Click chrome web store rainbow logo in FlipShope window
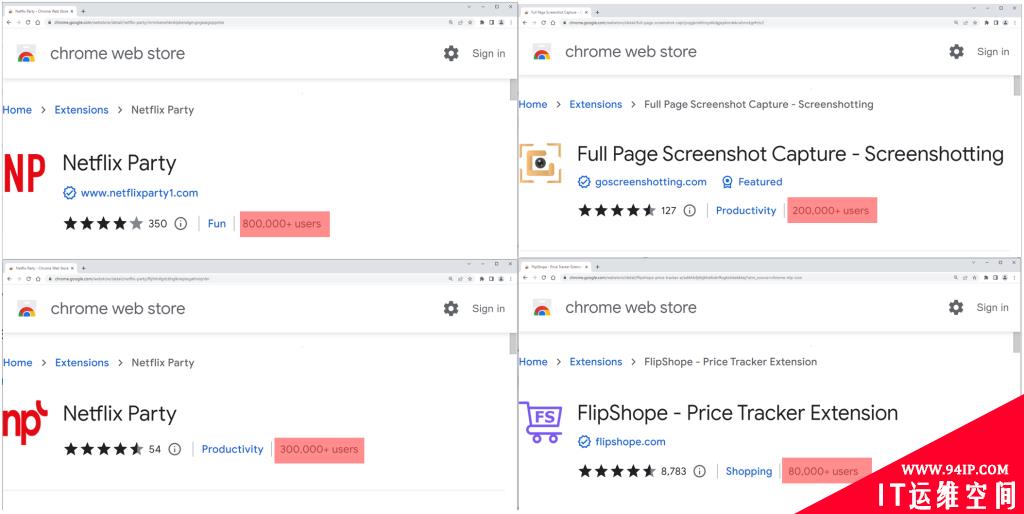1024x514 pixels. tap(542, 308)
